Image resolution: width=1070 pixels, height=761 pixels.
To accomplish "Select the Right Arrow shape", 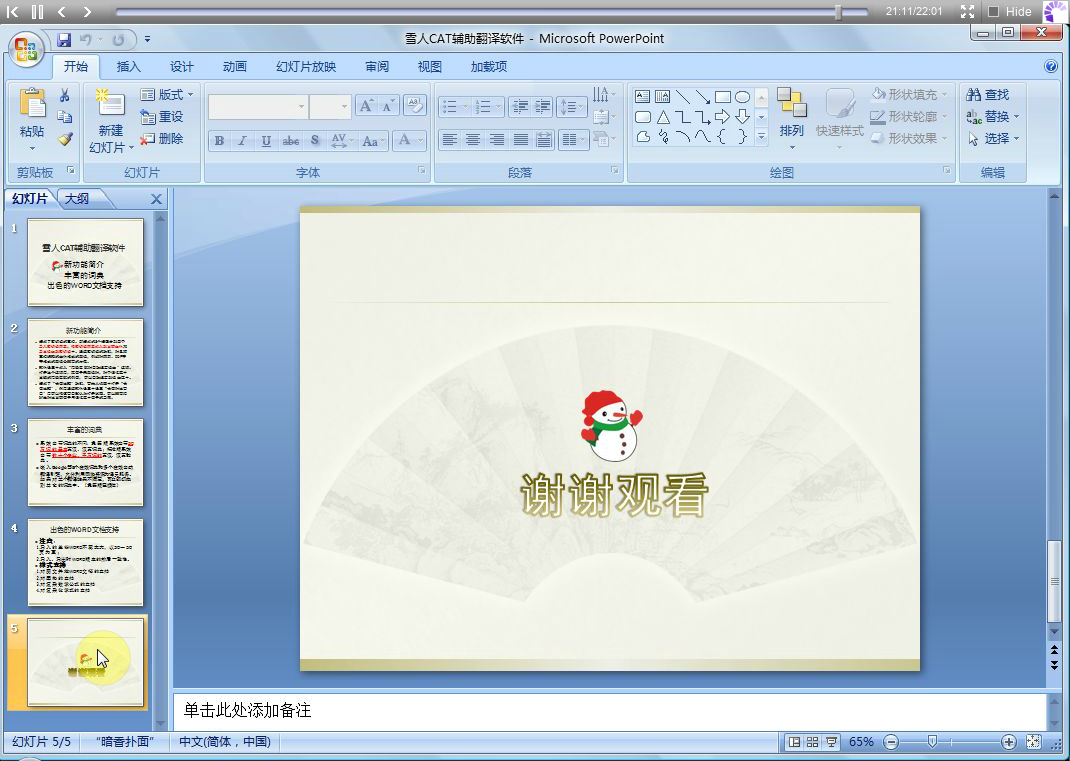I will click(x=723, y=117).
